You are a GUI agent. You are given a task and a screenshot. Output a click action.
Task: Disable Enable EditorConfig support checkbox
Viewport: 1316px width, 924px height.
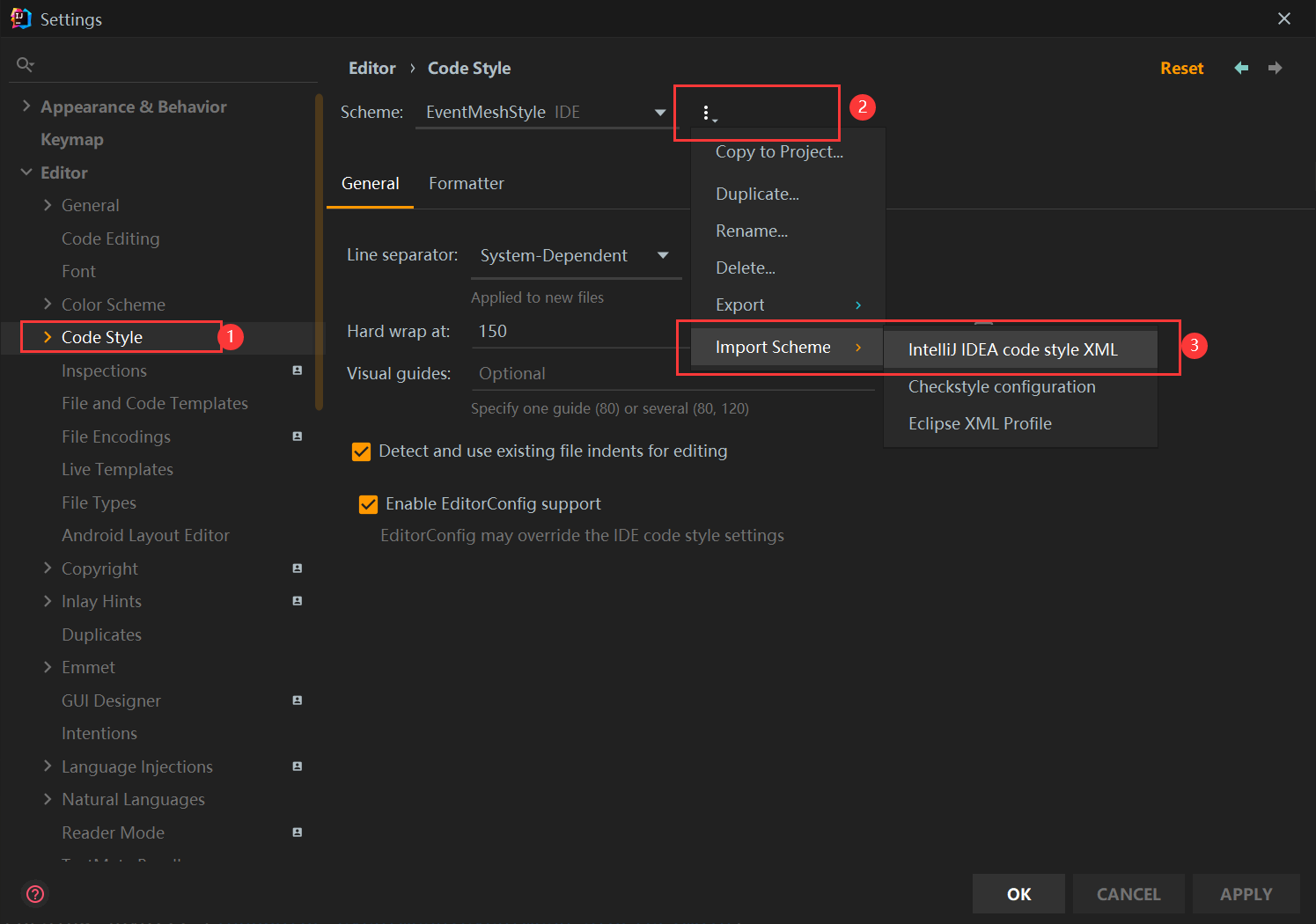368,504
